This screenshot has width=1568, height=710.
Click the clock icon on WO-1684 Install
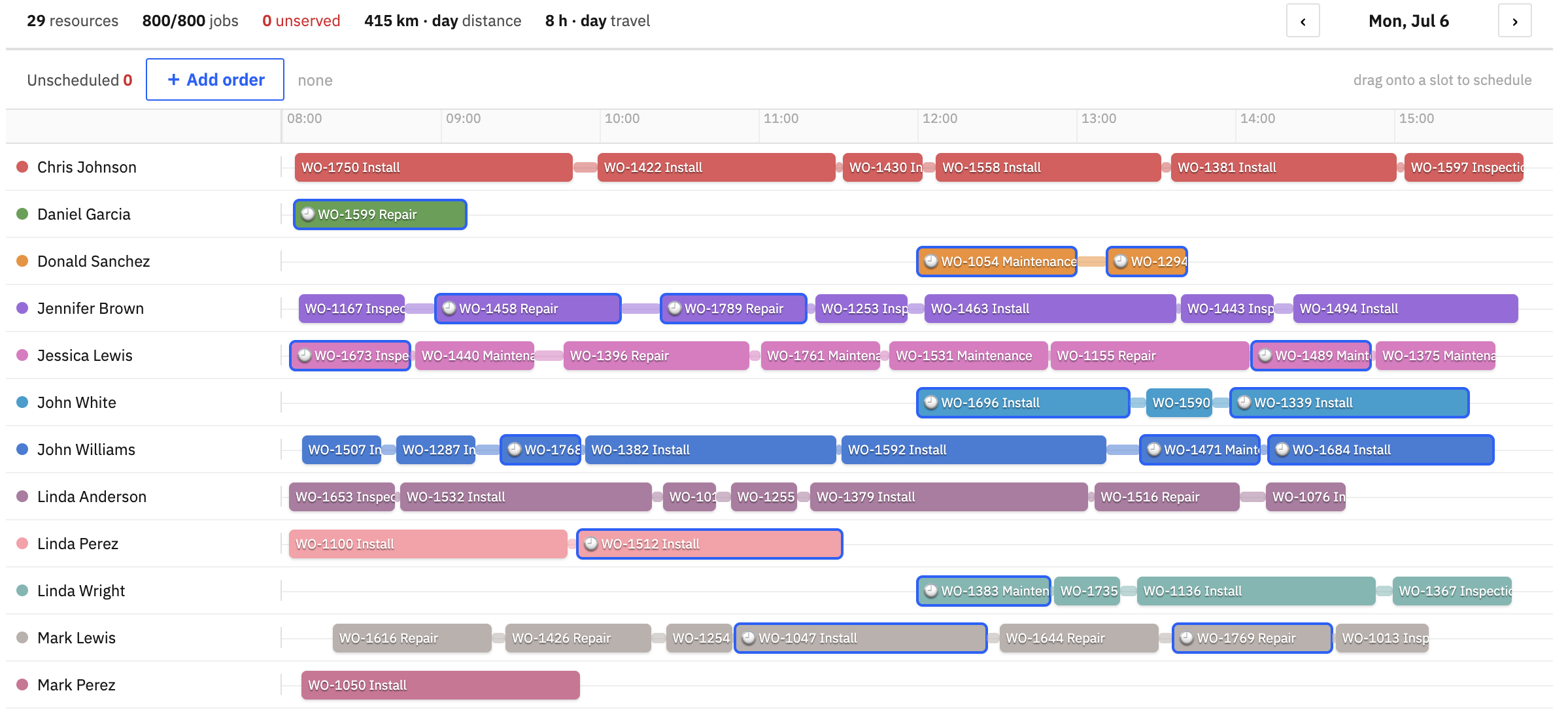click(1282, 449)
